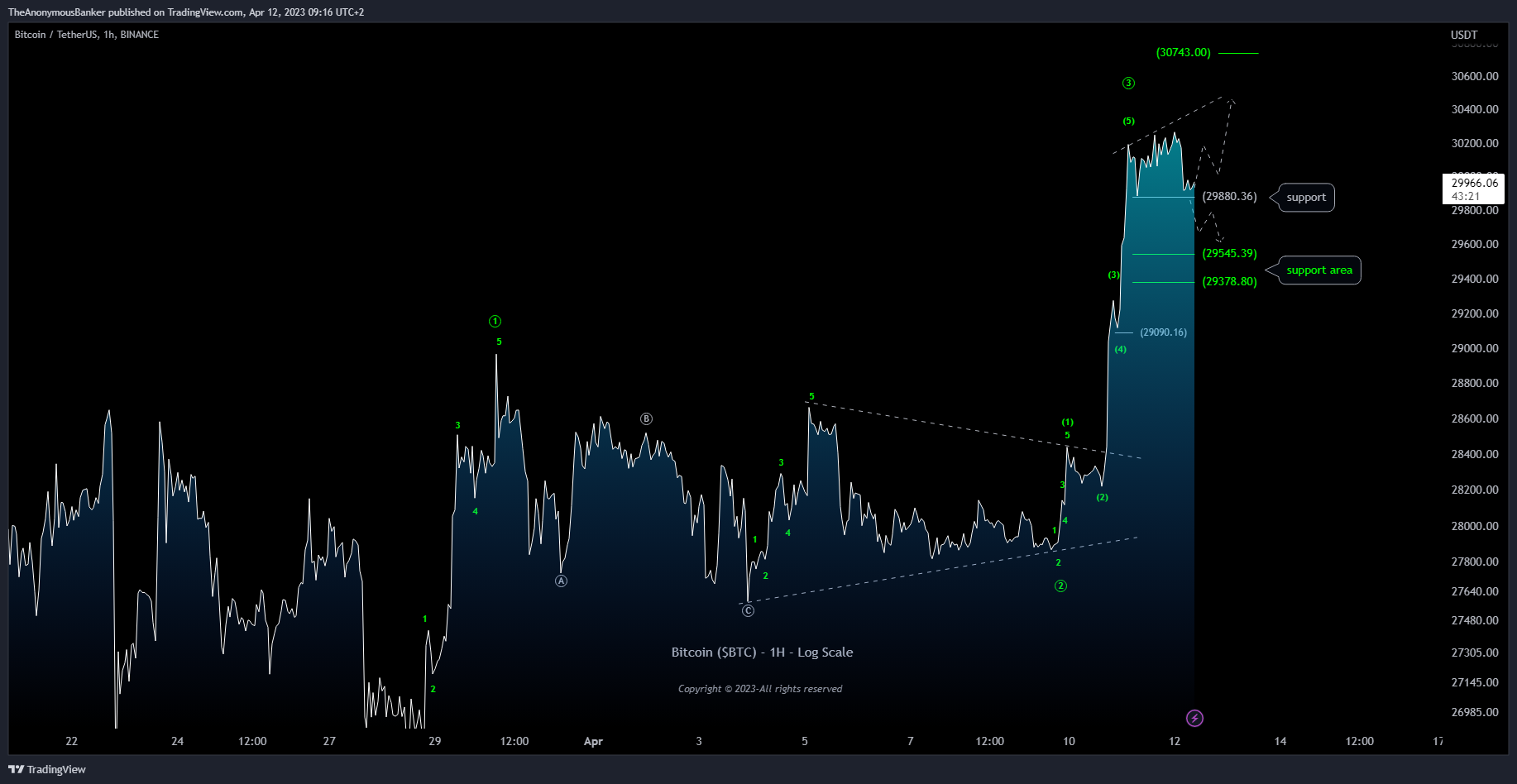Viewport: 1517px width, 784px height.
Task: Click the price label (29090.16)
Action: pyautogui.click(x=1163, y=332)
